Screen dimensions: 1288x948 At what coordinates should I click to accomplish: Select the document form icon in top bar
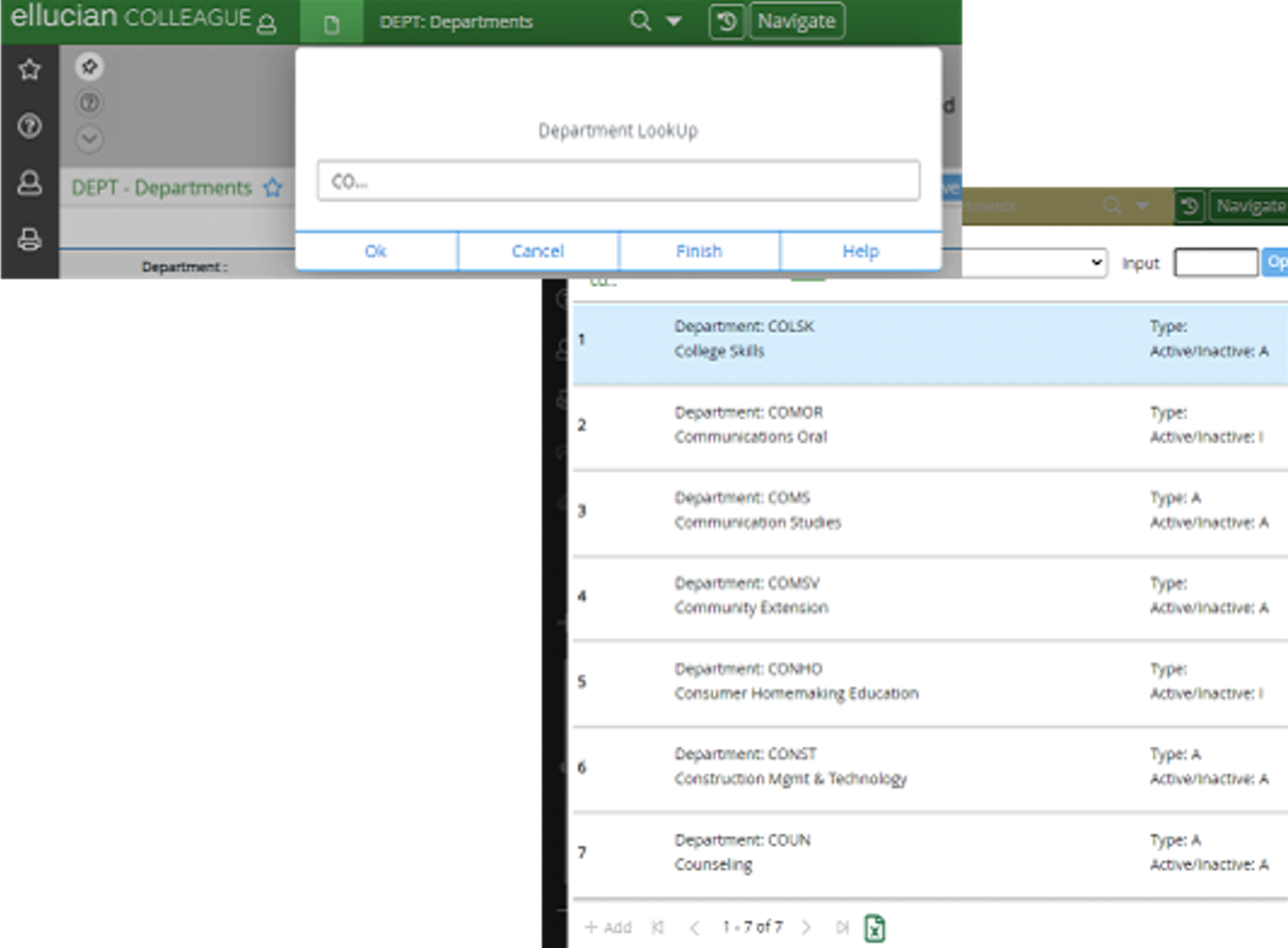[x=332, y=24]
